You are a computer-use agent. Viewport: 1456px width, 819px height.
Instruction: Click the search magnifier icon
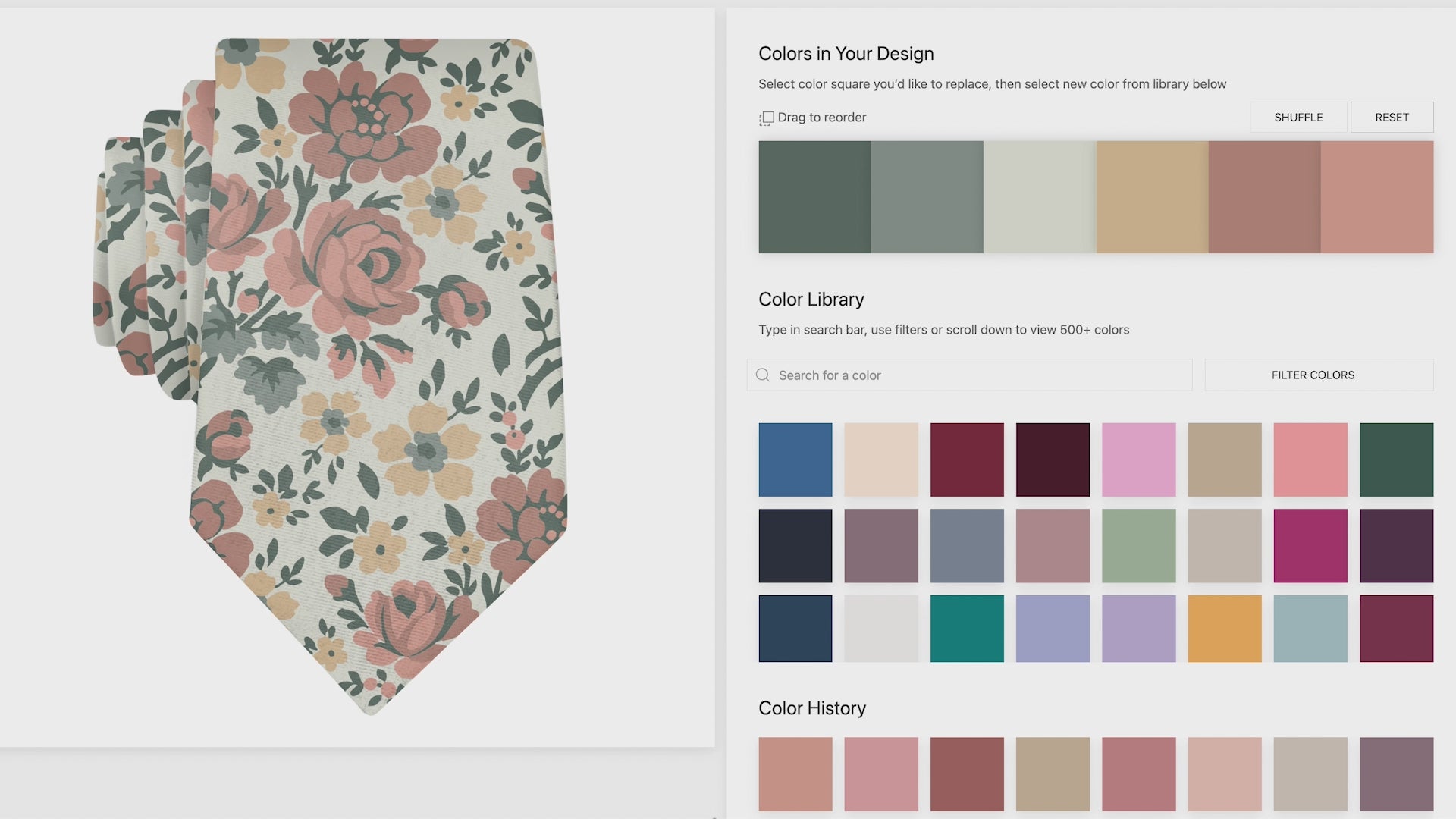coord(763,375)
